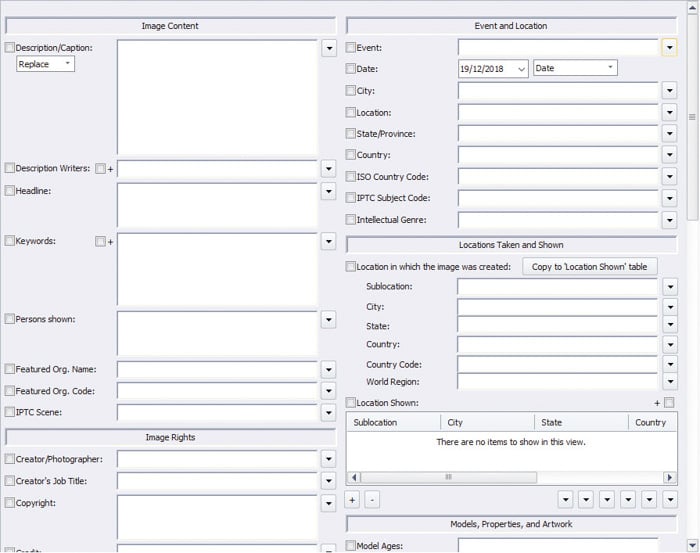This screenshot has width=700, height=553.
Task: Remove a row with the minus button below table
Action: coord(372,500)
